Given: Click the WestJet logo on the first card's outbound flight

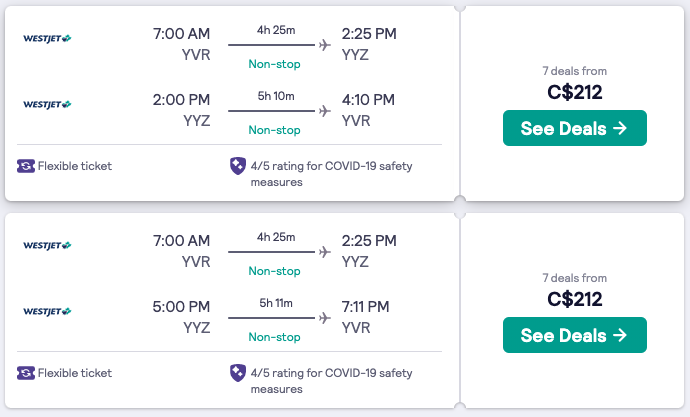Looking at the screenshot, I should click(47, 39).
